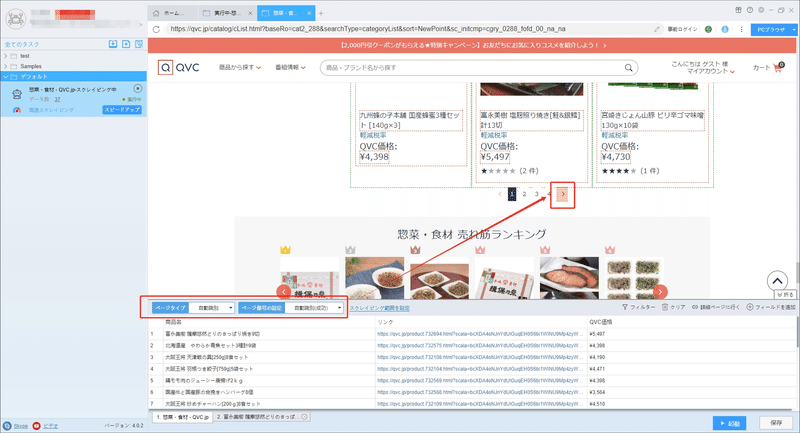800x433 pixels.
Task: Click the green globe icon in address bar
Action: click(x=708, y=29)
